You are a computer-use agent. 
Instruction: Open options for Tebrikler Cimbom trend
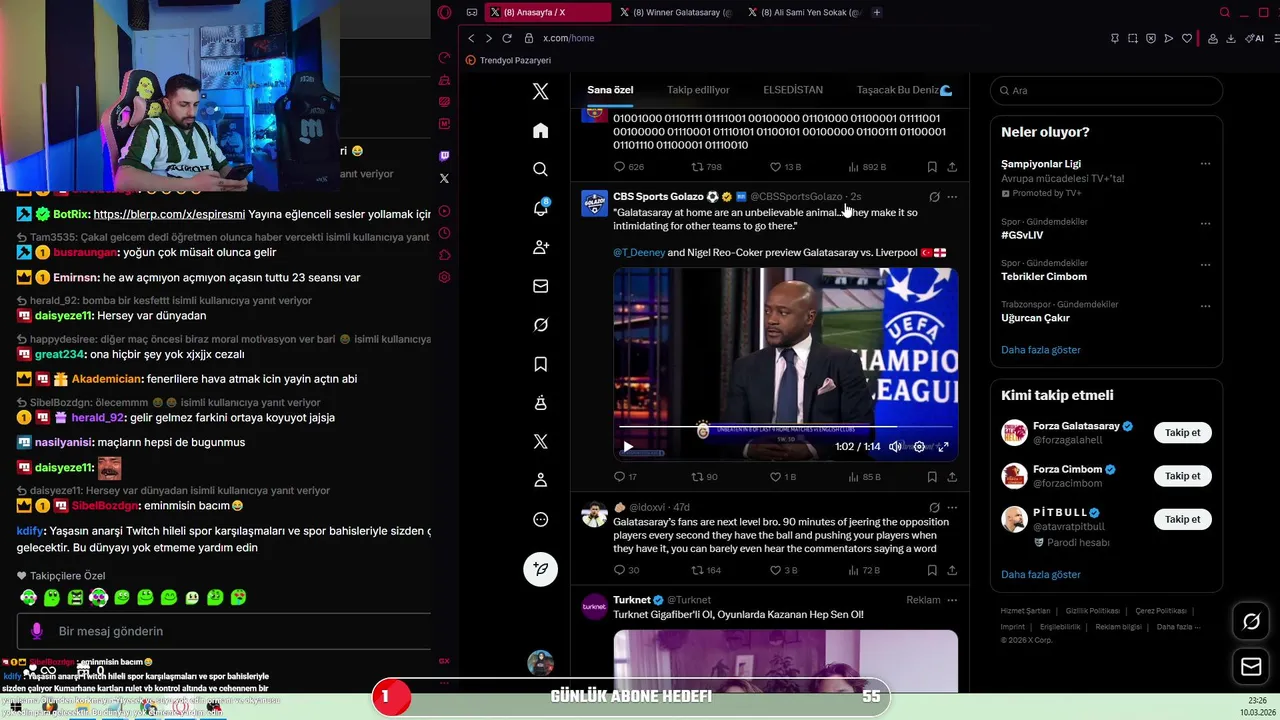click(1205, 263)
